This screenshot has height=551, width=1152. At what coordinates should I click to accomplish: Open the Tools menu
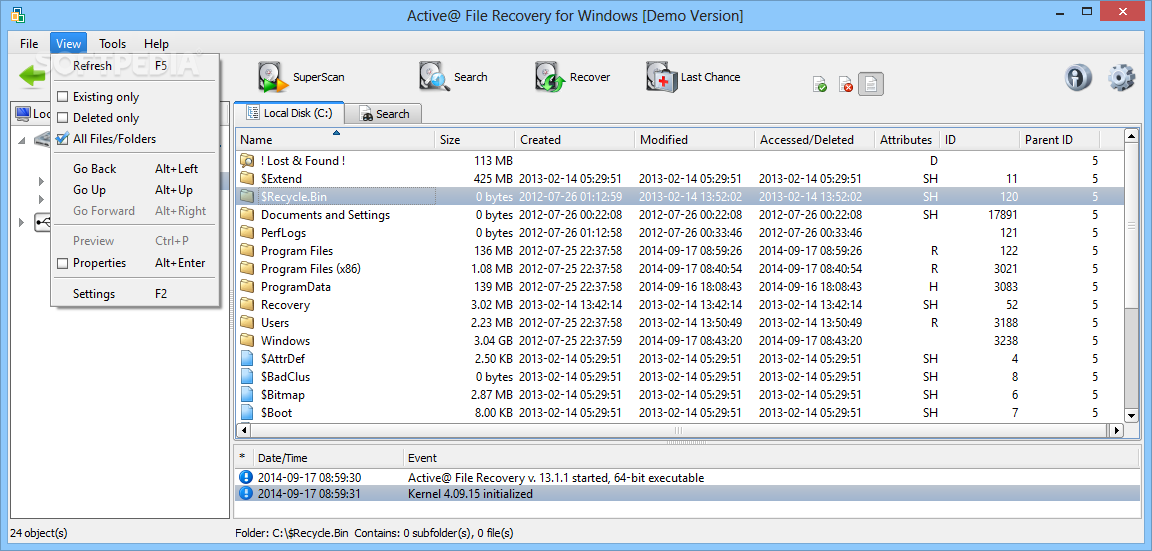[112, 43]
